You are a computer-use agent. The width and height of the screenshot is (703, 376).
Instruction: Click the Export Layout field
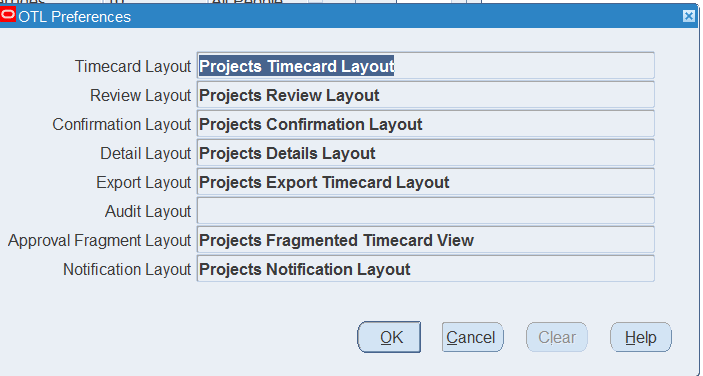tap(425, 182)
